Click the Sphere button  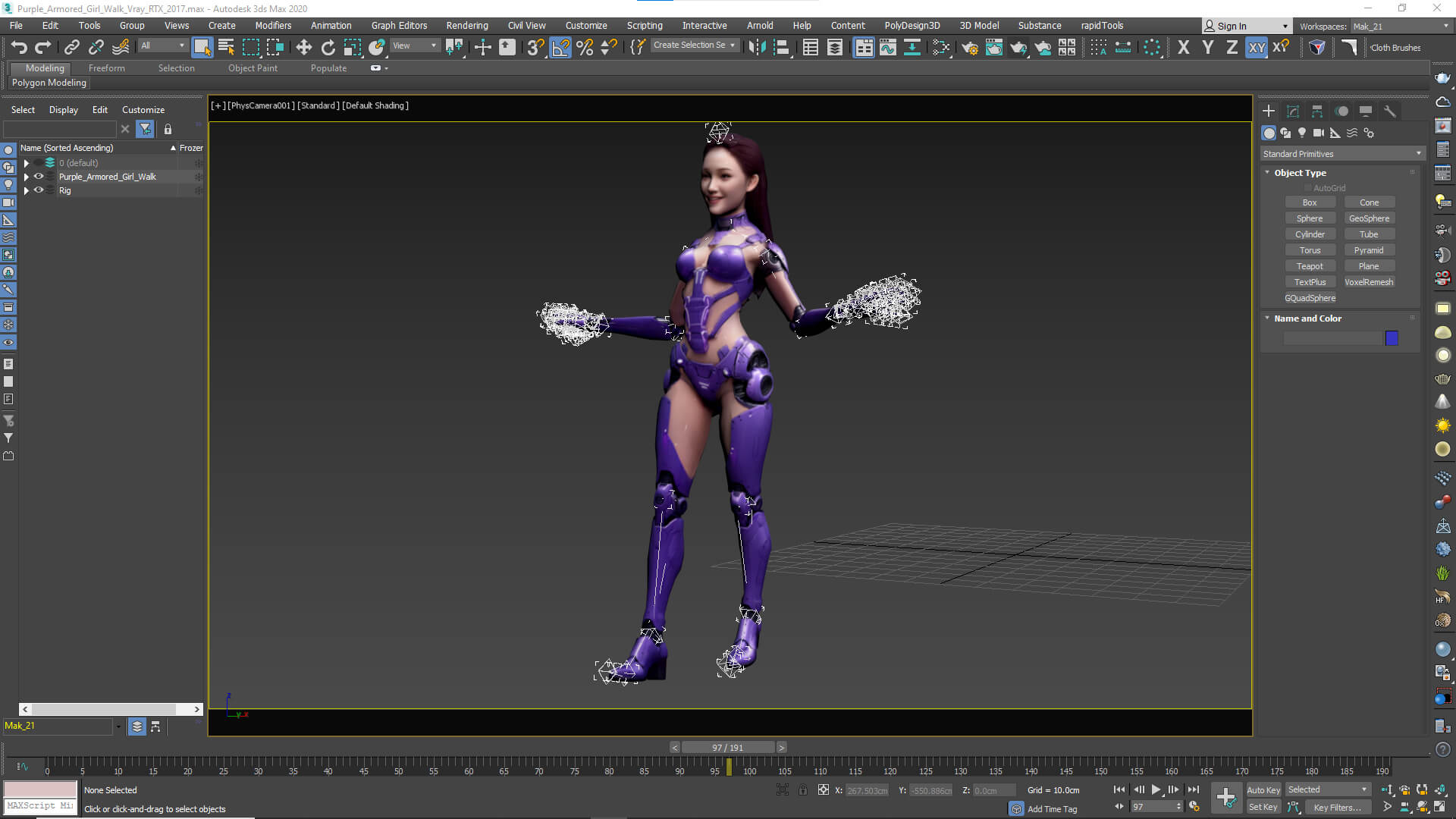1310,218
